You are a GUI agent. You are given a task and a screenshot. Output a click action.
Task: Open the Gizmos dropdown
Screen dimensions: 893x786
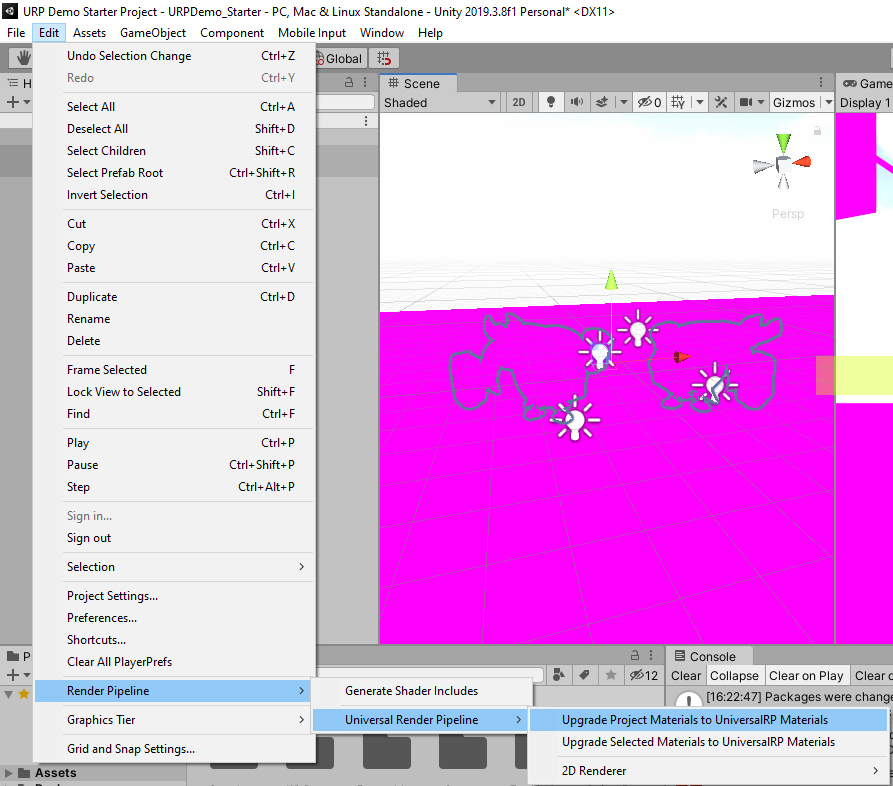click(794, 102)
